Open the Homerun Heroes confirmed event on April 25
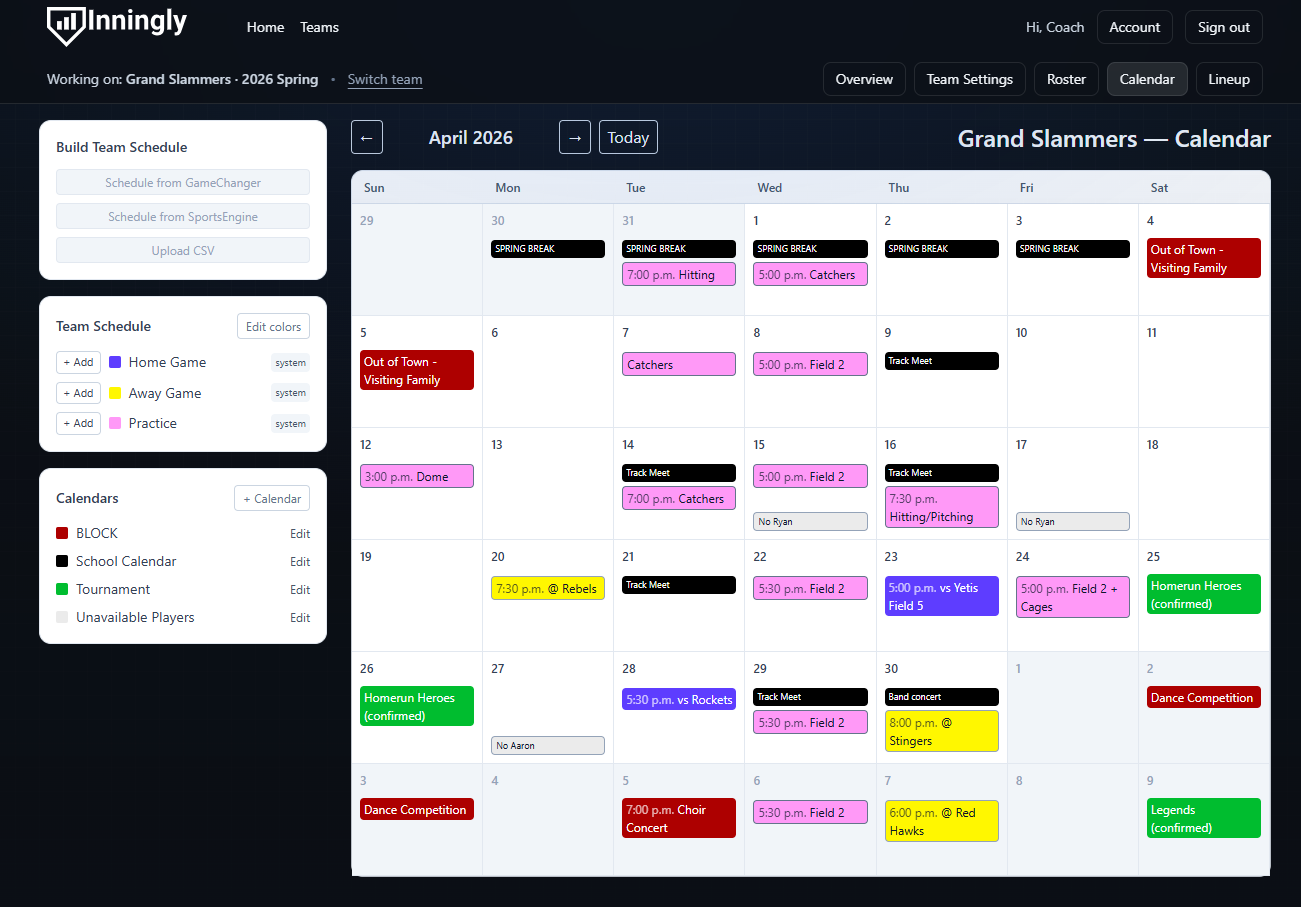This screenshot has width=1301, height=907. point(1203,593)
